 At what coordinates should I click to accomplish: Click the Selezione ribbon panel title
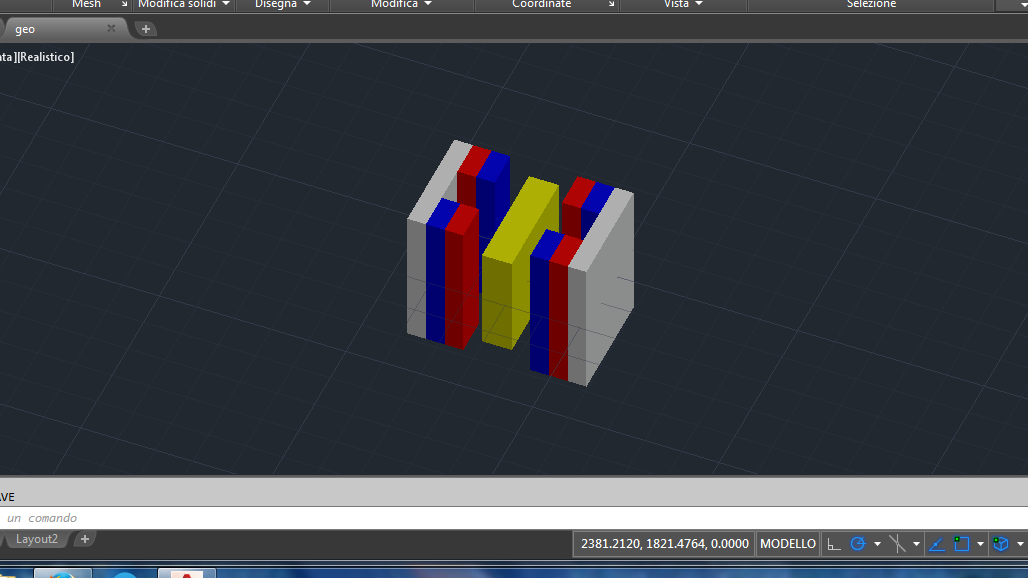871,5
